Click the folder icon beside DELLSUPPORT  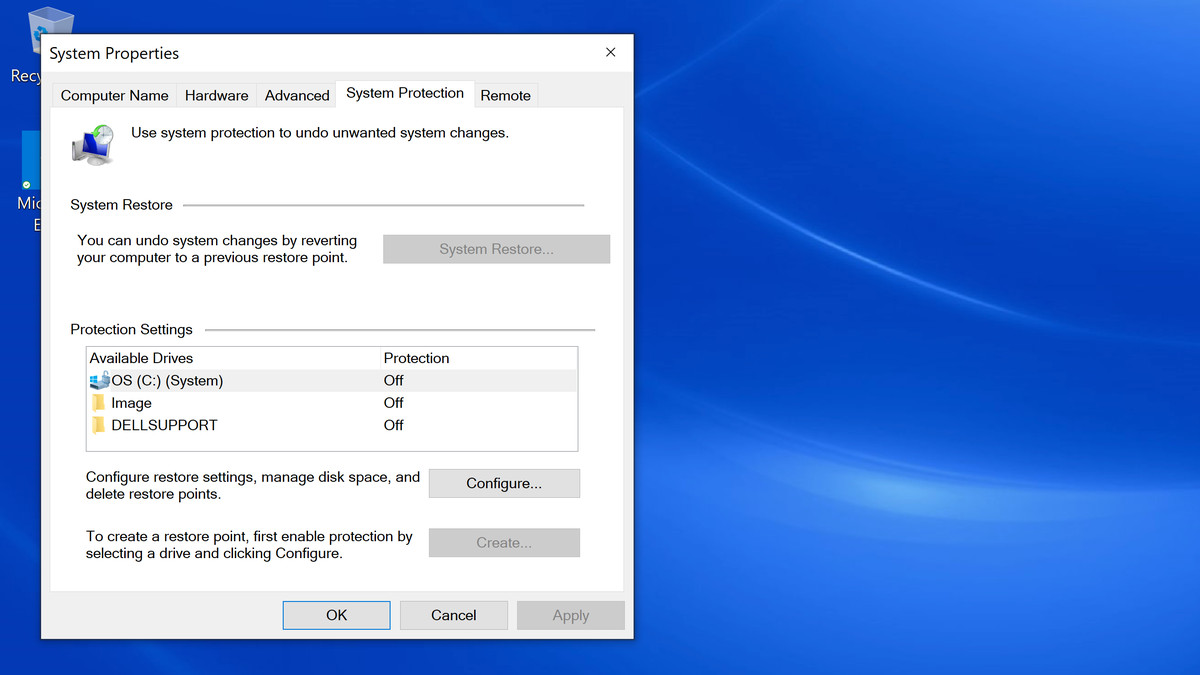98,425
